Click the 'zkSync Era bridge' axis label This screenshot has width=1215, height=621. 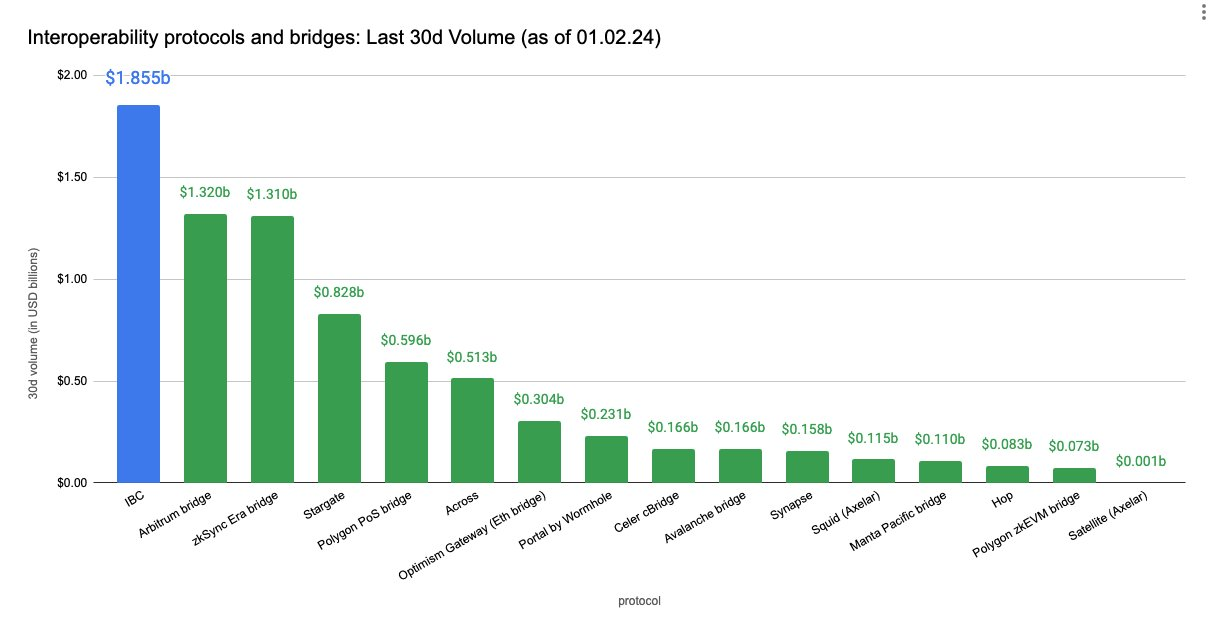coord(236,519)
